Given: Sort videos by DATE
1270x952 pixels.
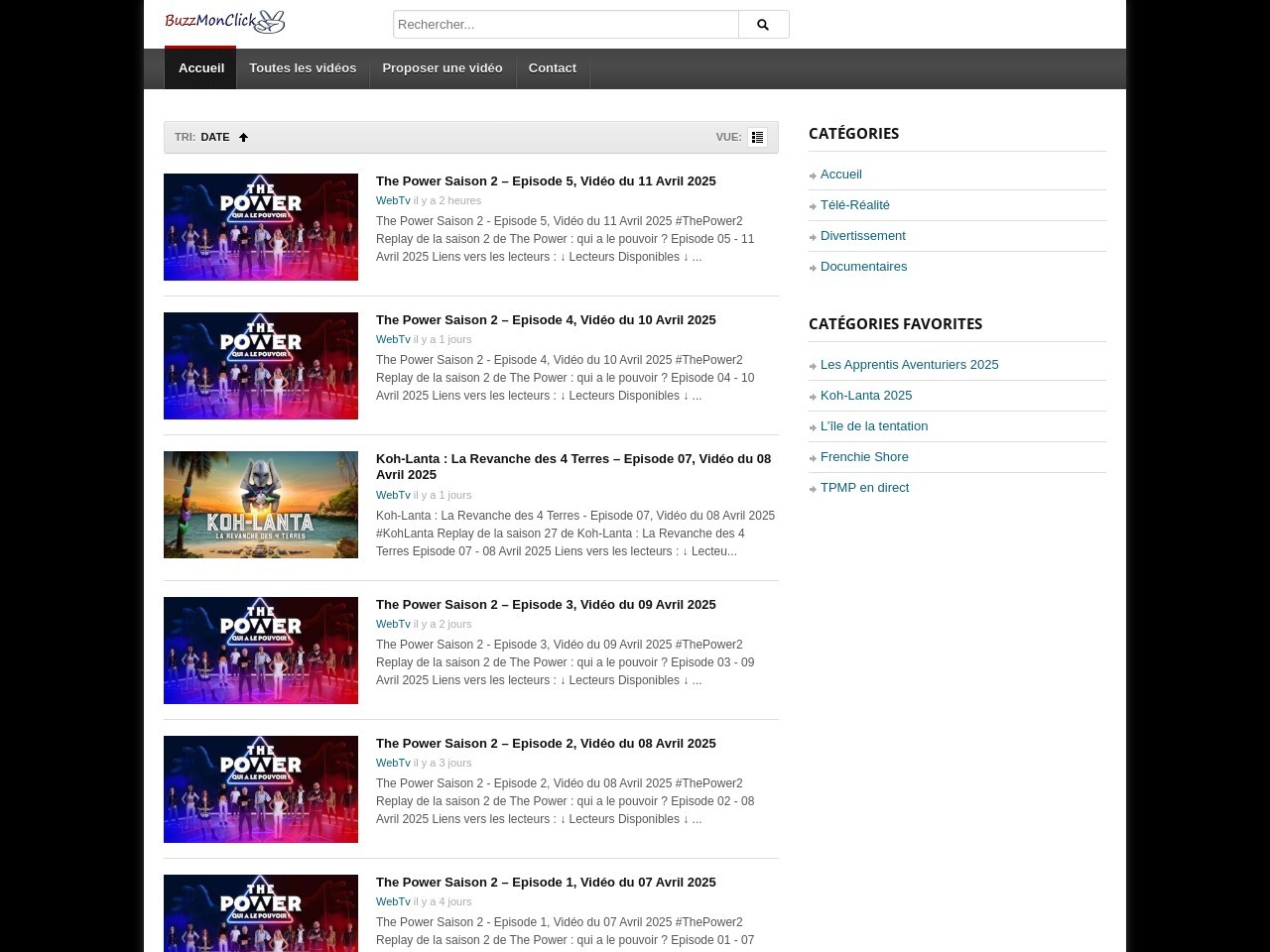Looking at the screenshot, I should 215,138.
